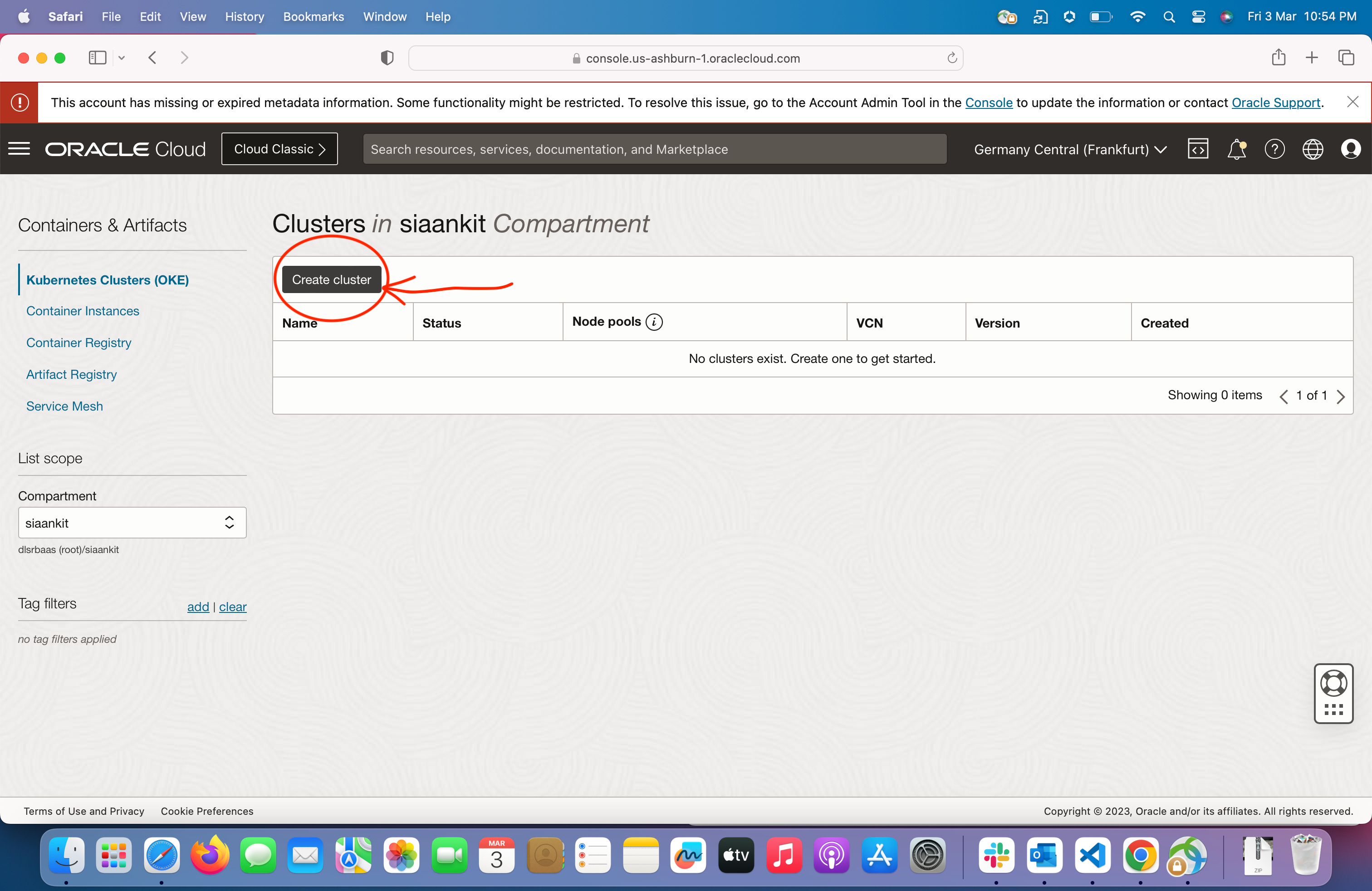
Task: Click the help question mark icon
Action: point(1274,149)
